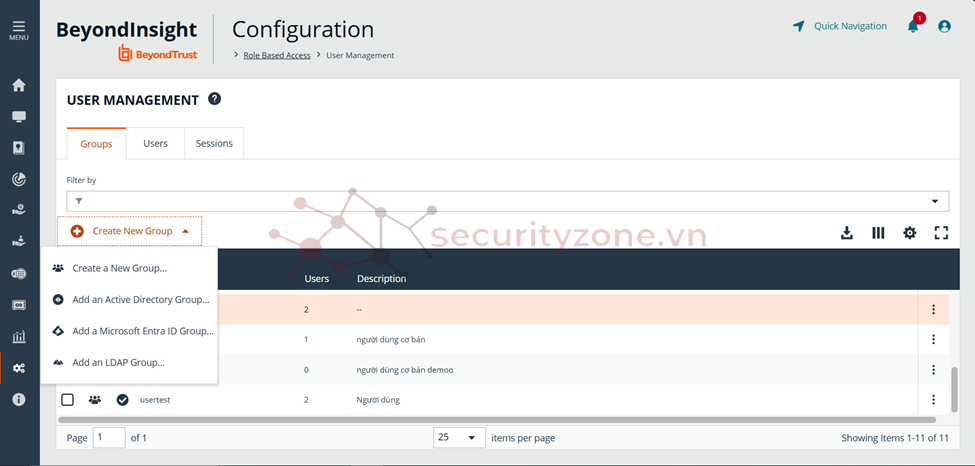Open the Home icon in sidebar
Image resolution: width=975 pixels, height=466 pixels.
click(x=19, y=86)
